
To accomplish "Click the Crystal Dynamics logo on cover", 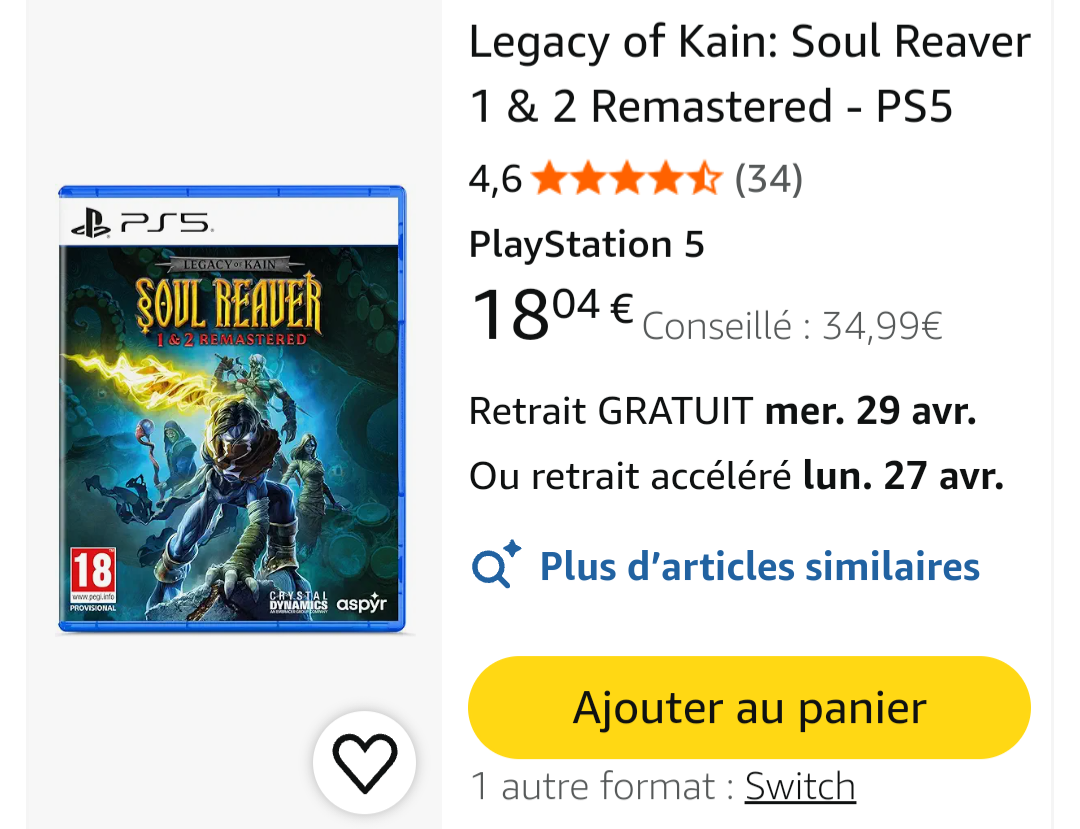I will coord(298,601).
